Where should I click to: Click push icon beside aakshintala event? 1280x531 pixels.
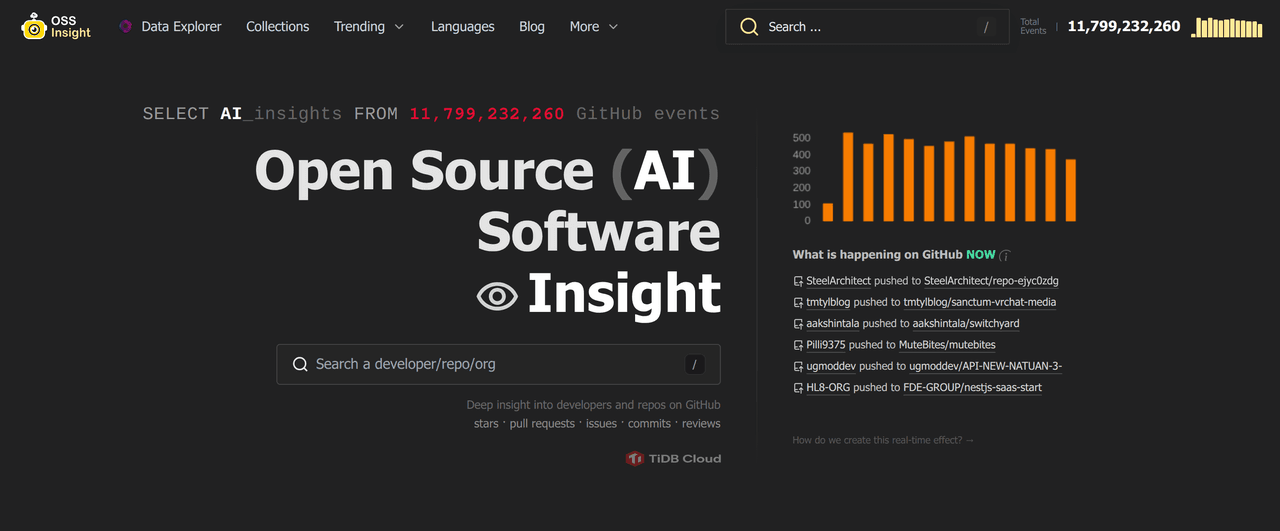click(798, 324)
